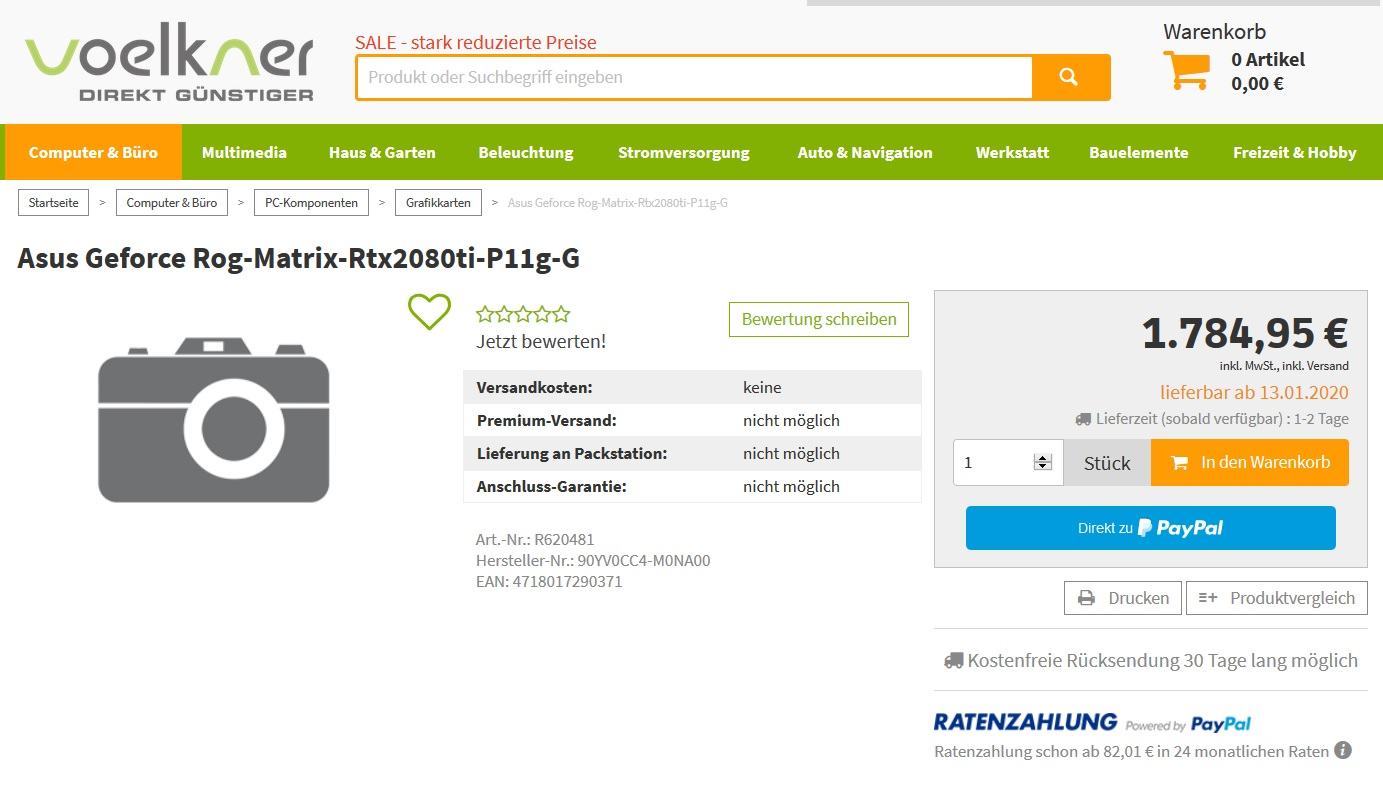Click the Versandkosten row label

point(535,387)
